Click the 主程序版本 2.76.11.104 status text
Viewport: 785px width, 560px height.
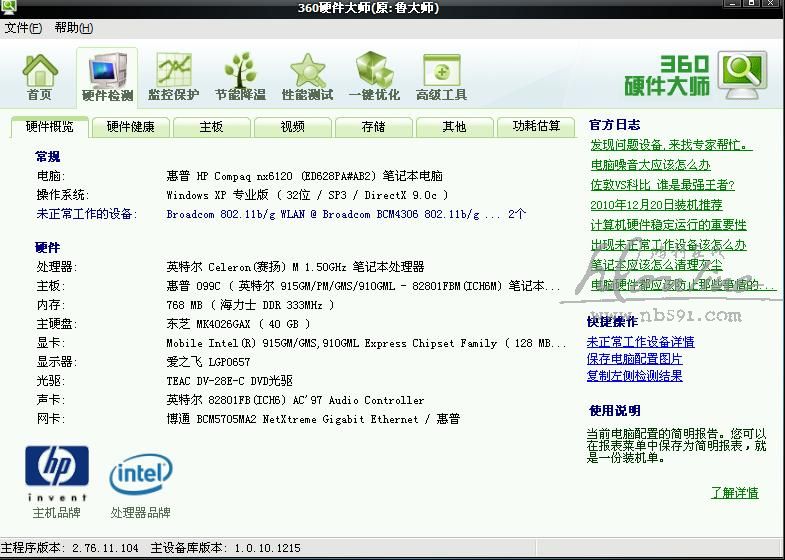[x=70, y=548]
